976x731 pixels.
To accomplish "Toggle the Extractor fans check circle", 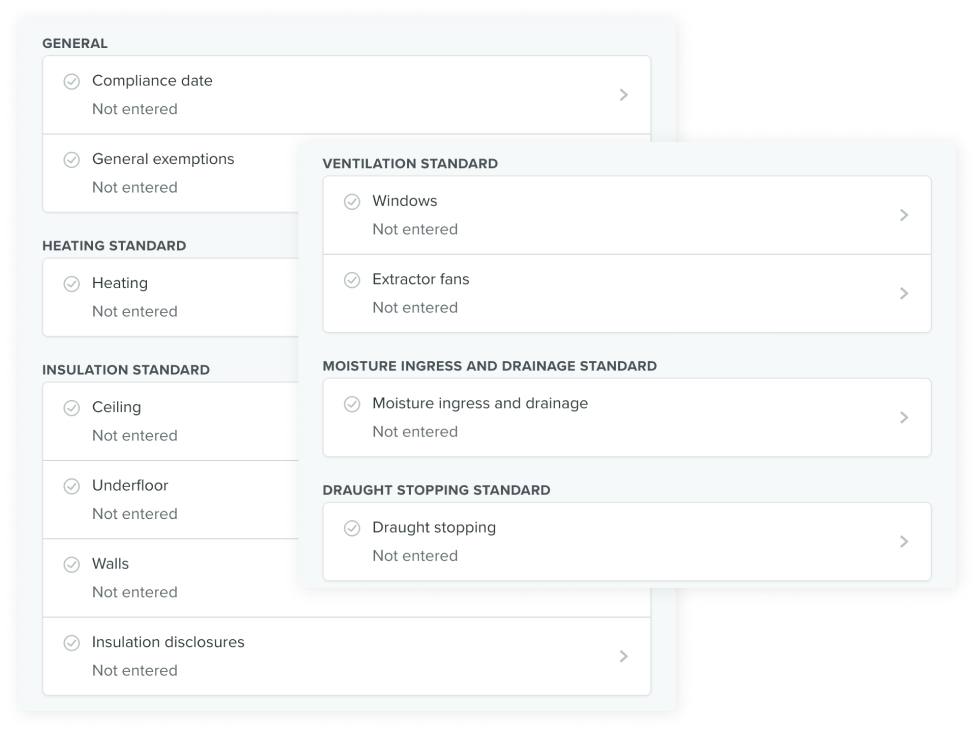I will tap(352, 280).
